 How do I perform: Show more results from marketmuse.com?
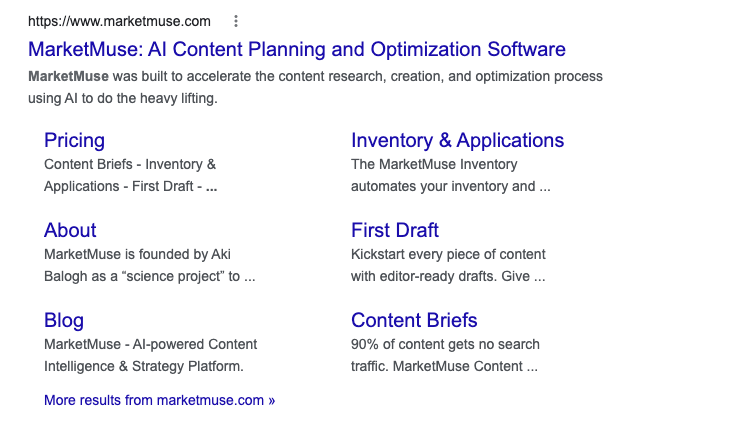pyautogui.click(x=159, y=400)
